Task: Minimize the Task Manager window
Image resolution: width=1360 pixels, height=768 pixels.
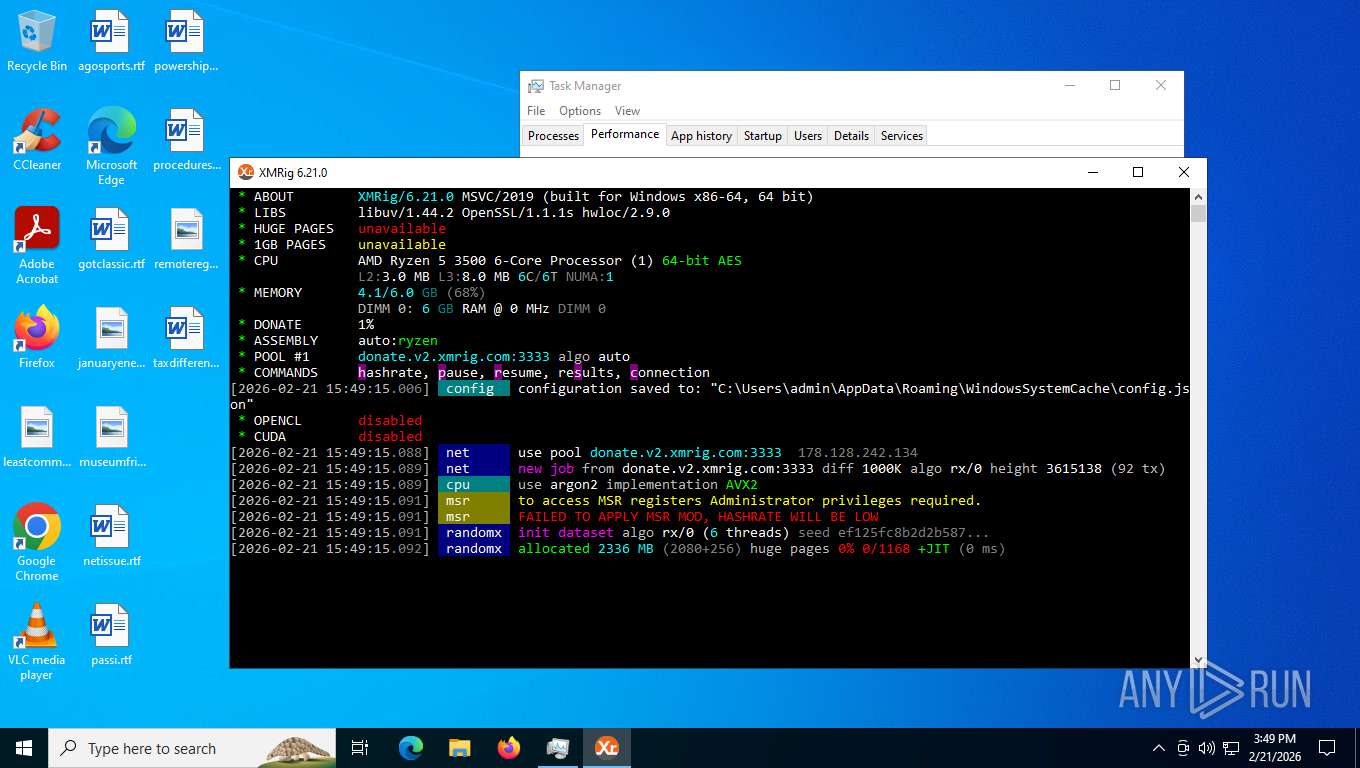Action: pos(1069,86)
